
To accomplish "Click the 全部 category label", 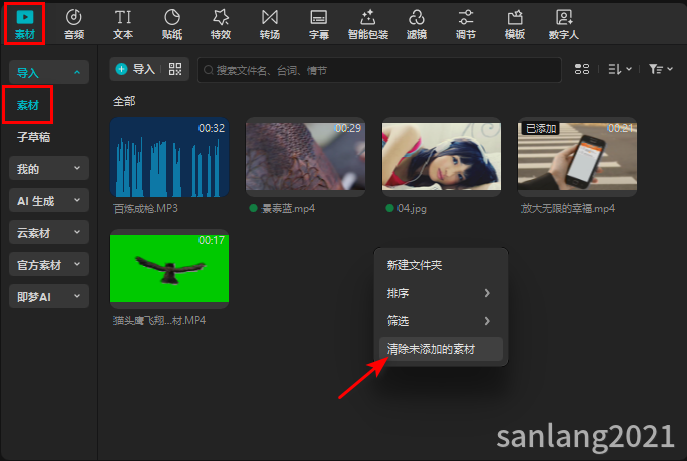I will [124, 101].
